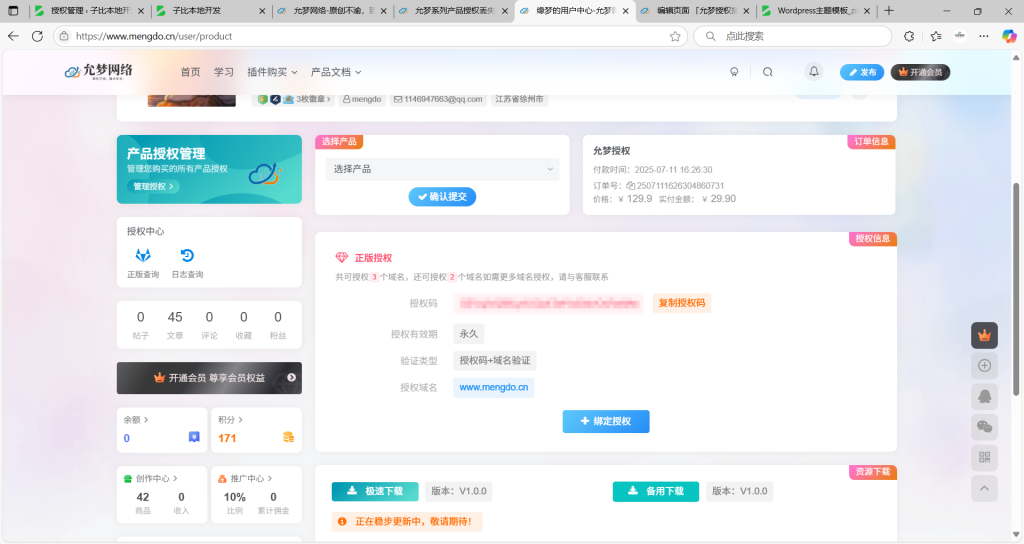Open 日志查询 in the 授权中心 panel
The image size is (1024, 544).
pyautogui.click(x=187, y=263)
